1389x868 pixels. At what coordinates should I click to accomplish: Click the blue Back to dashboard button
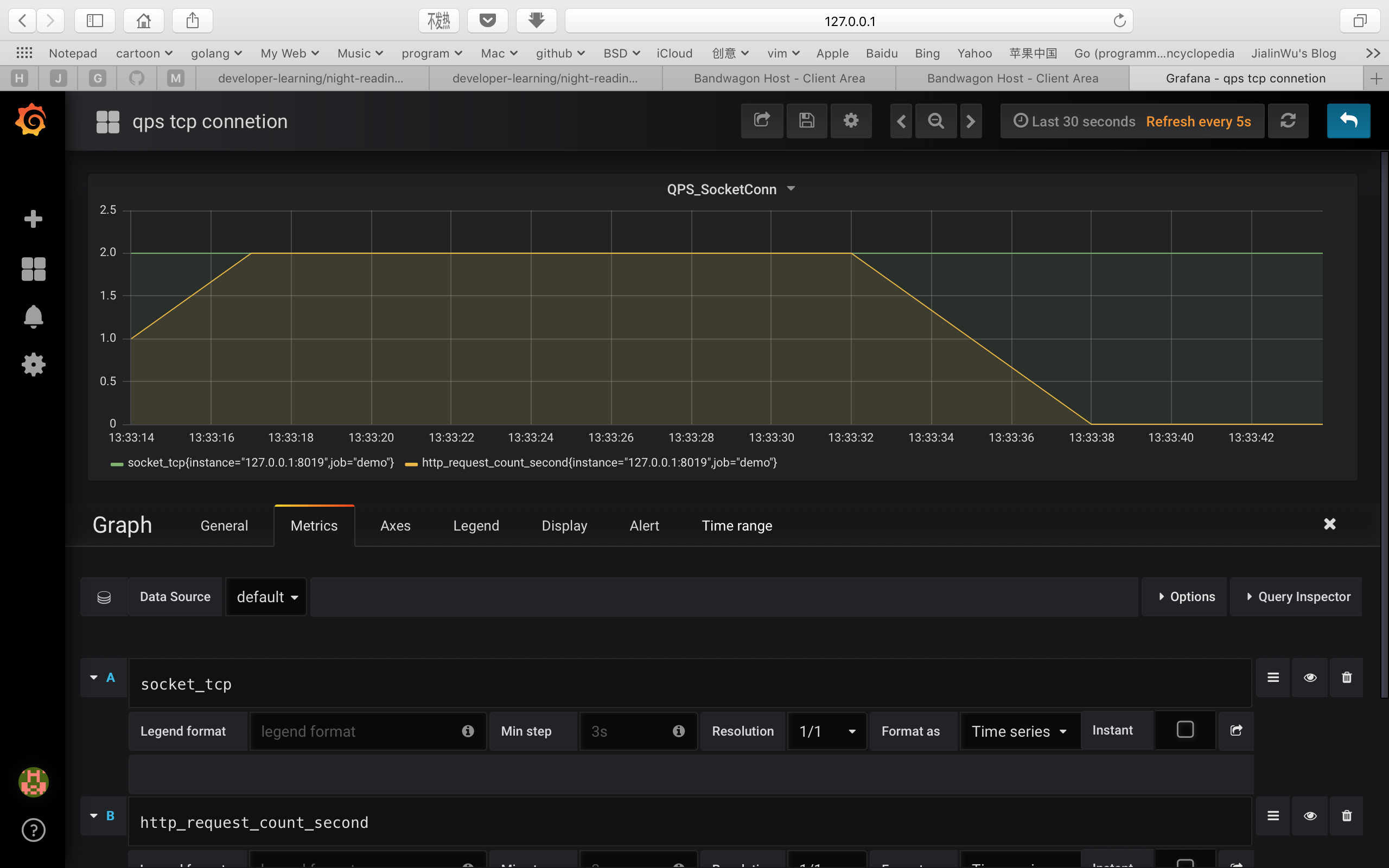click(x=1348, y=120)
